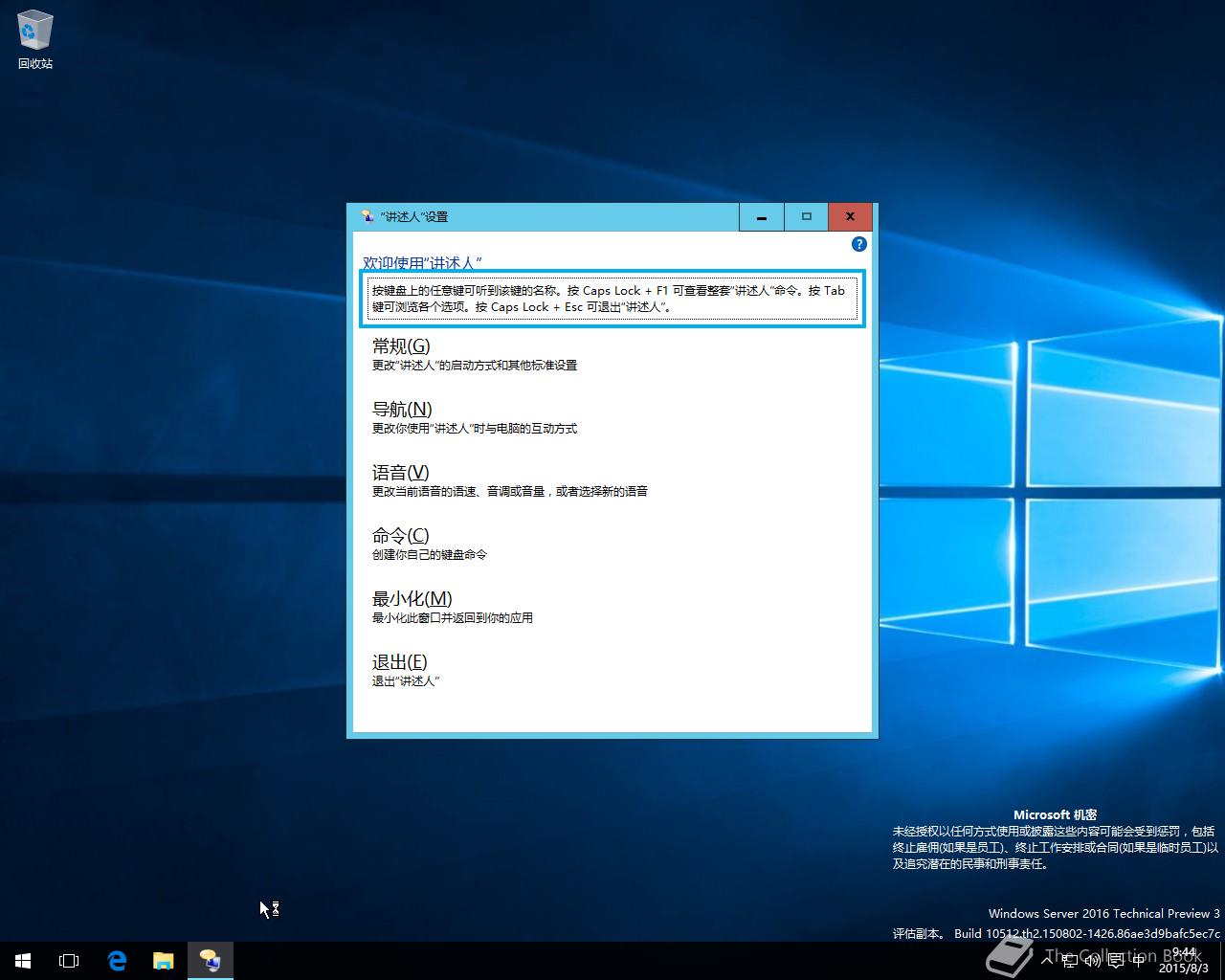Open the volume tray icon

click(x=1093, y=961)
